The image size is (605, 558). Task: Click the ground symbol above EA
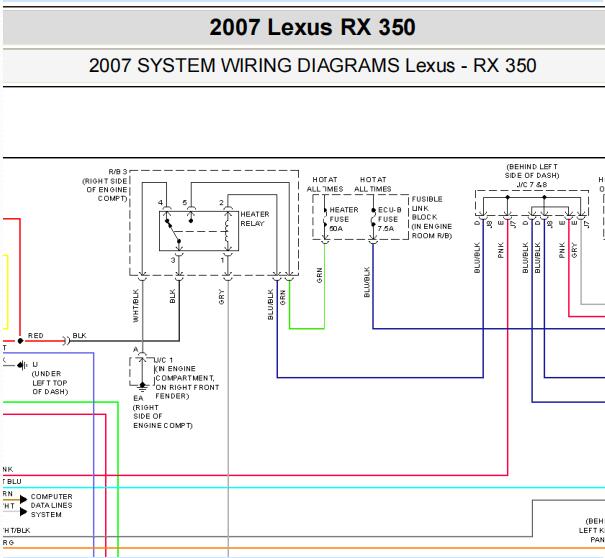(x=142, y=387)
